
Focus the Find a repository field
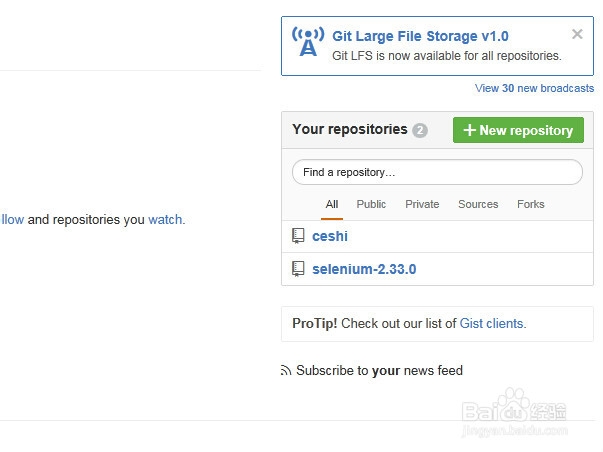pos(437,172)
